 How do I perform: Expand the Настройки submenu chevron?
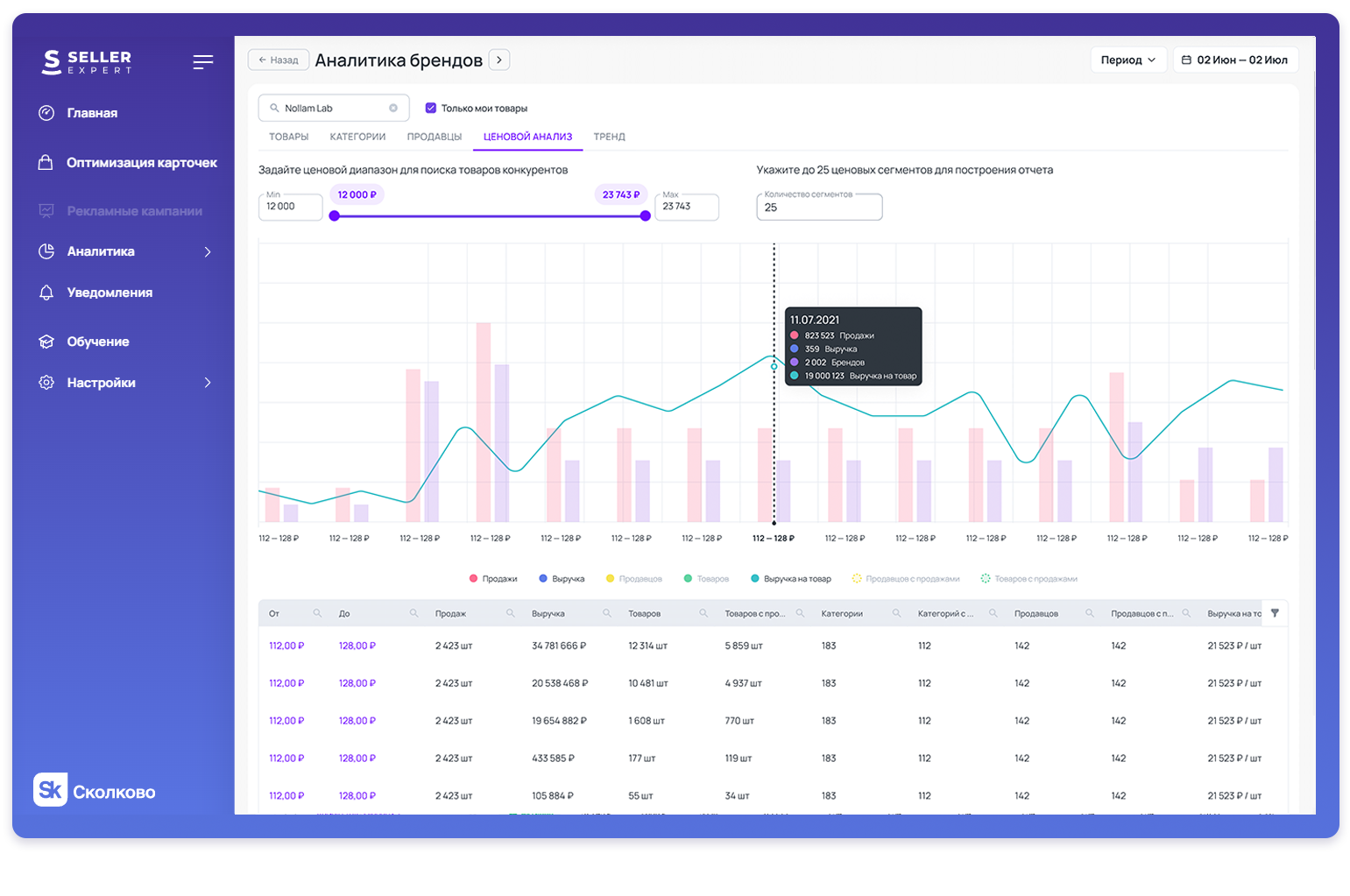coord(208,383)
